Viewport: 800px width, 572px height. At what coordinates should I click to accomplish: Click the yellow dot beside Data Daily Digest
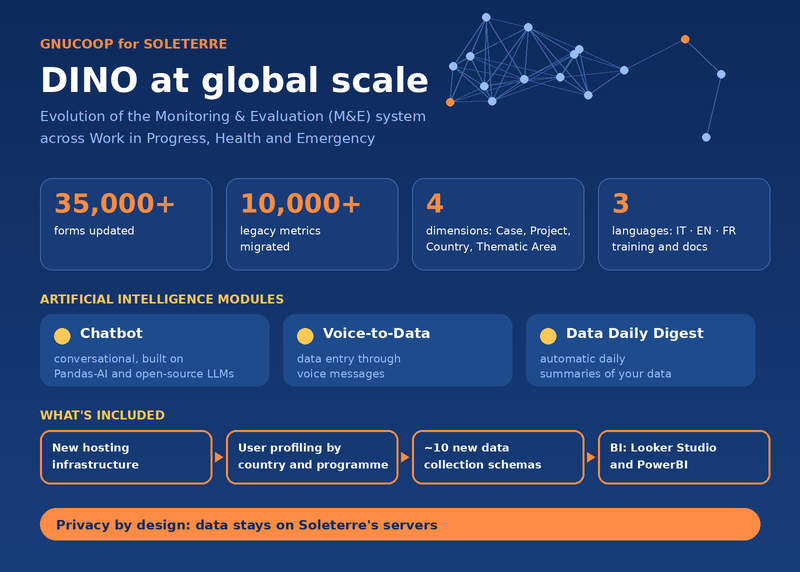(x=548, y=336)
